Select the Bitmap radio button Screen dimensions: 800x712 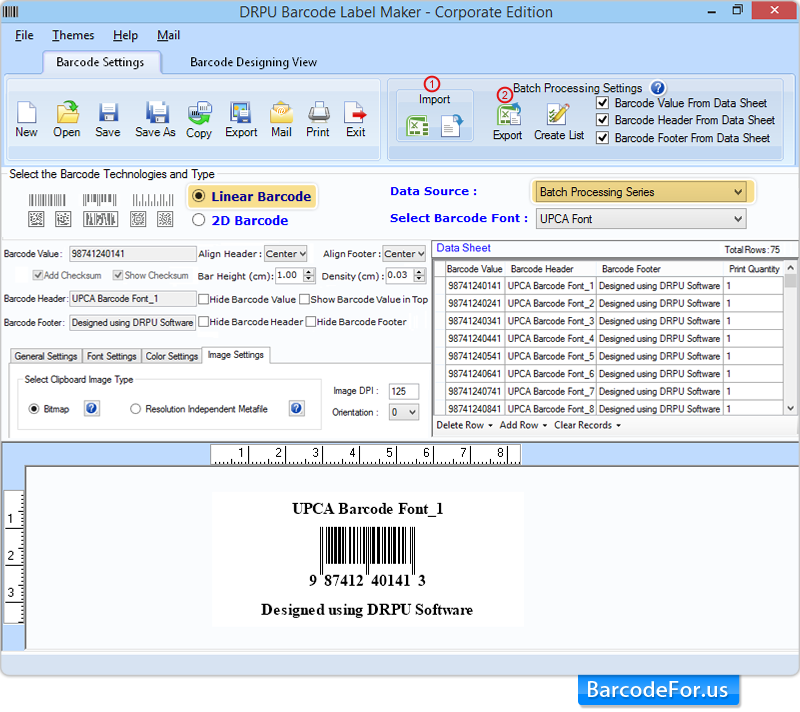tap(34, 409)
